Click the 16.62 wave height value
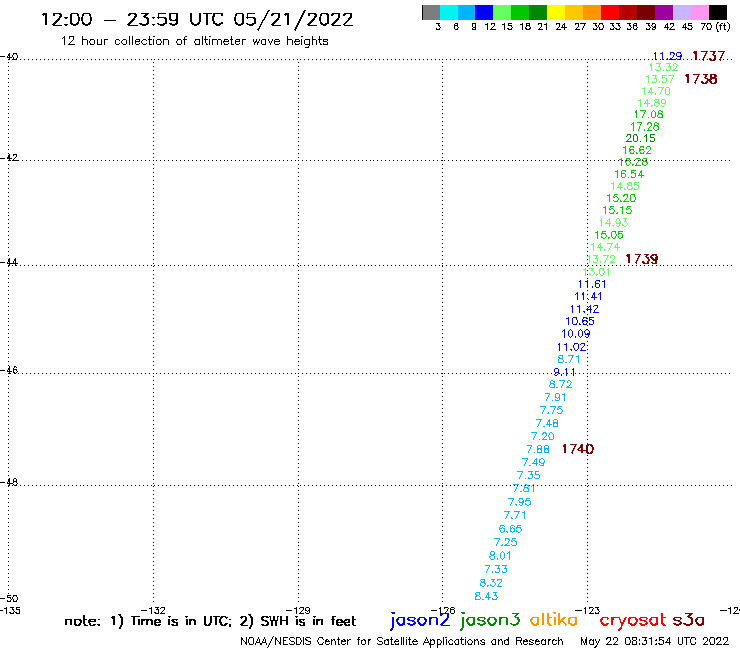Image resolution: width=740 pixels, height=650 pixels. (637, 150)
